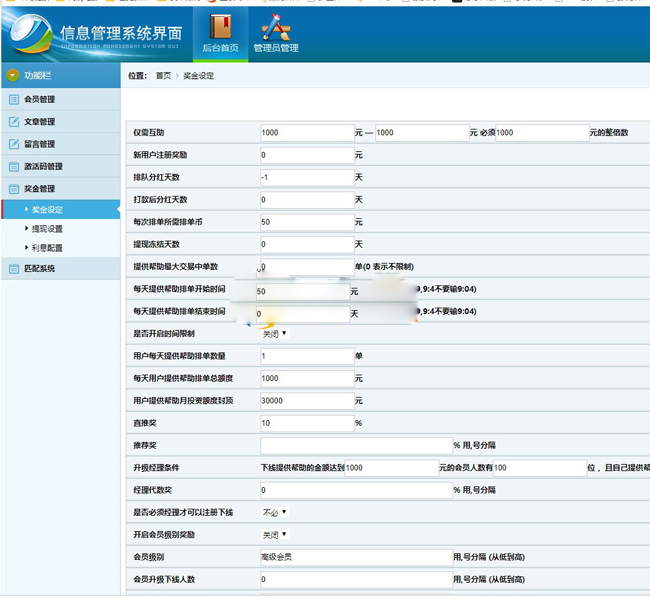Click the 会员级别 input containing 高级会员
650x600 pixels.
tap(355, 557)
